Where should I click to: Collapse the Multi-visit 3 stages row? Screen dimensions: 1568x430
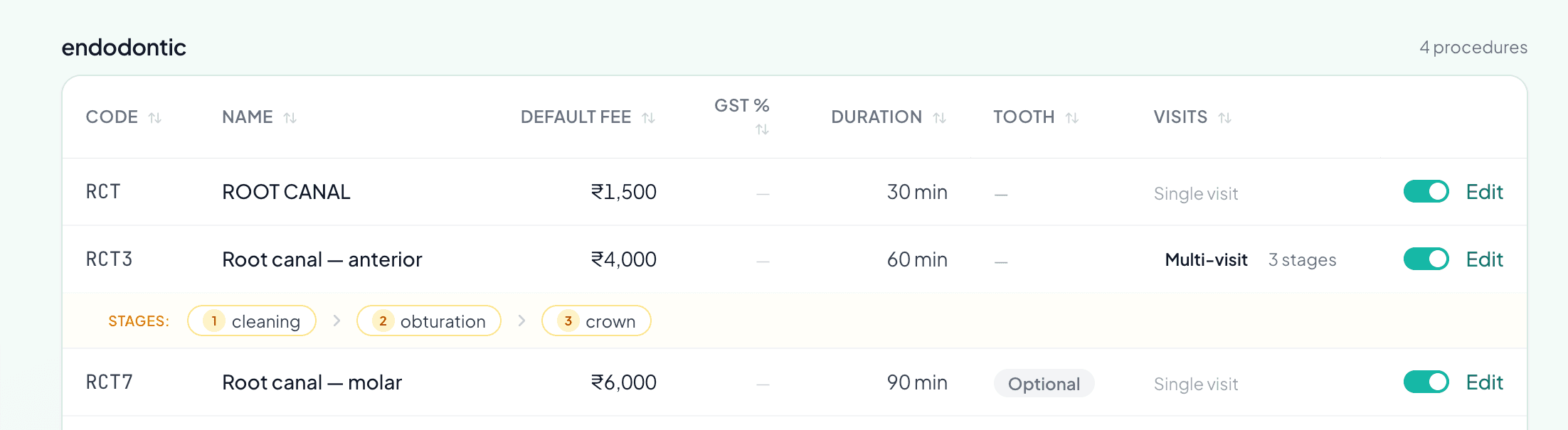coord(1251,260)
